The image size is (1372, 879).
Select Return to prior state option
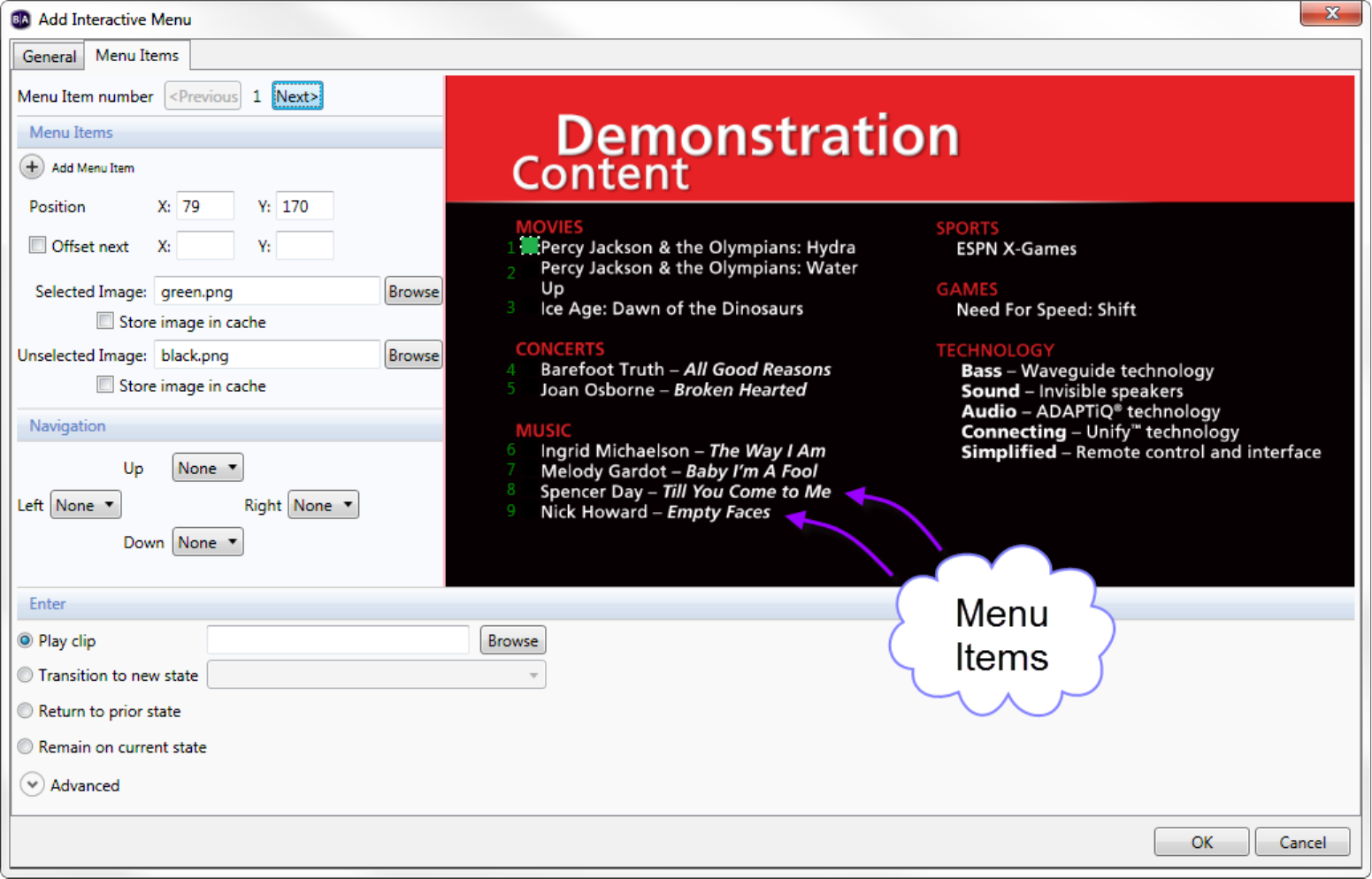(25, 710)
